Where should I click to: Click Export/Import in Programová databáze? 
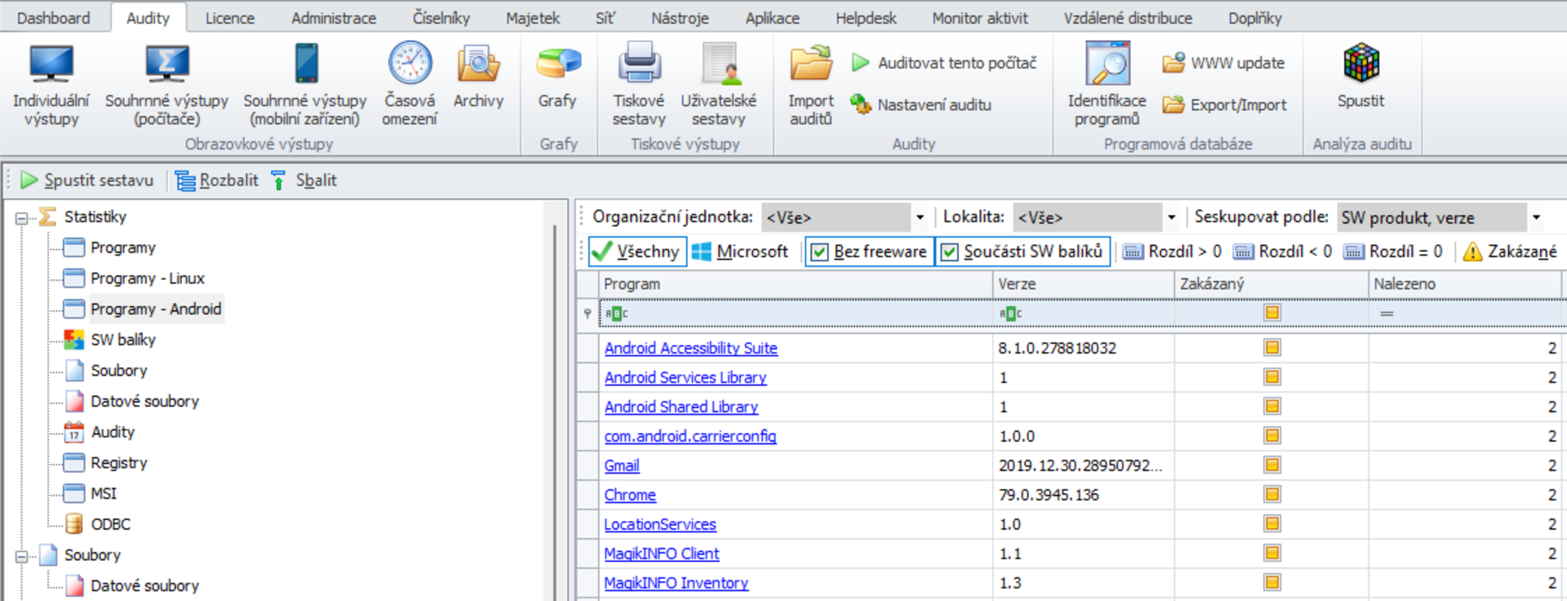click(1224, 104)
